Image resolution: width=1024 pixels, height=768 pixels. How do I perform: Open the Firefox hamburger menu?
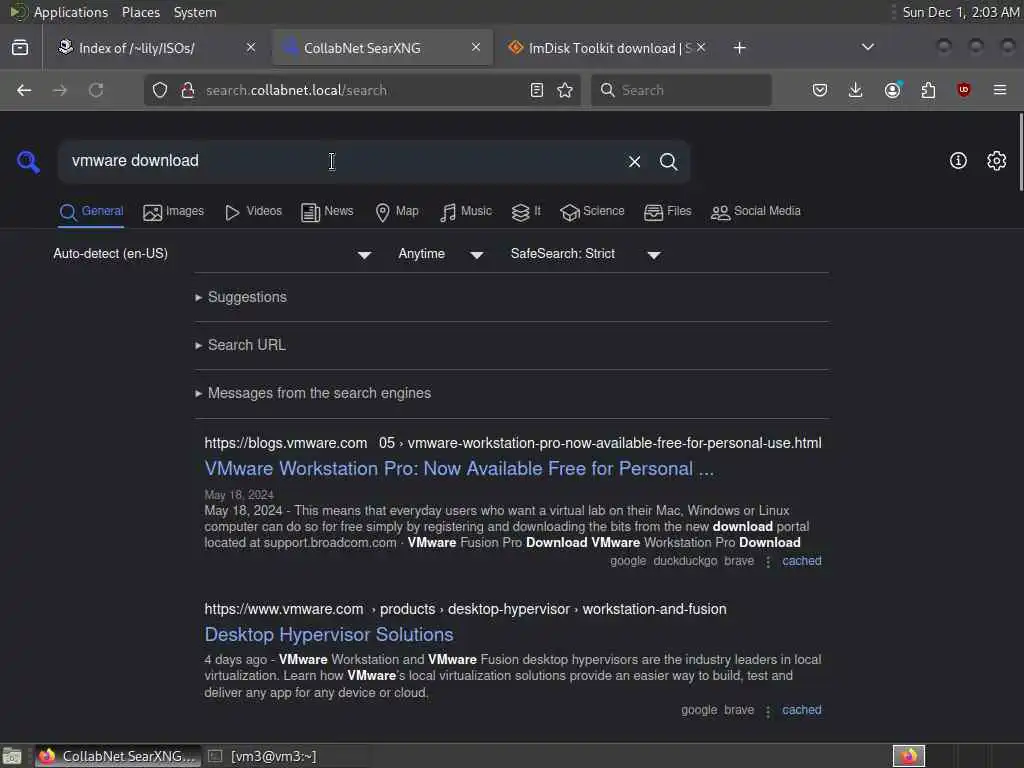point(999,90)
